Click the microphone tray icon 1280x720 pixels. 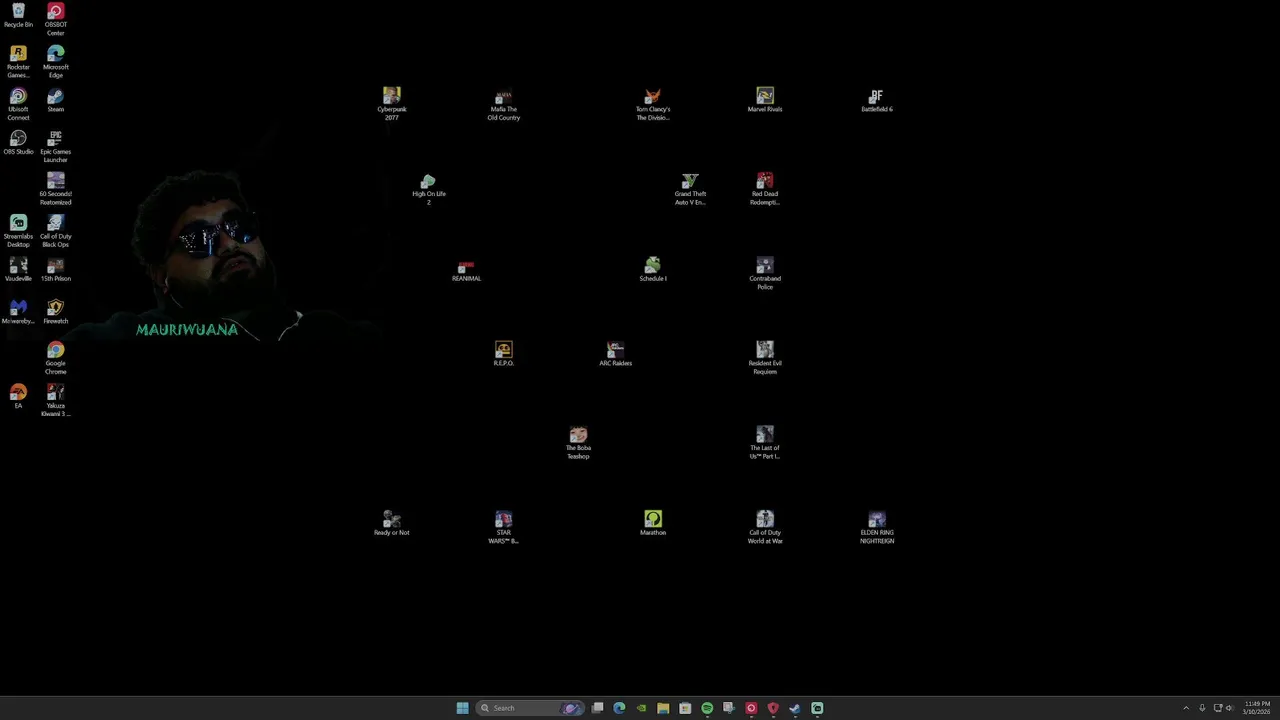tap(1202, 708)
